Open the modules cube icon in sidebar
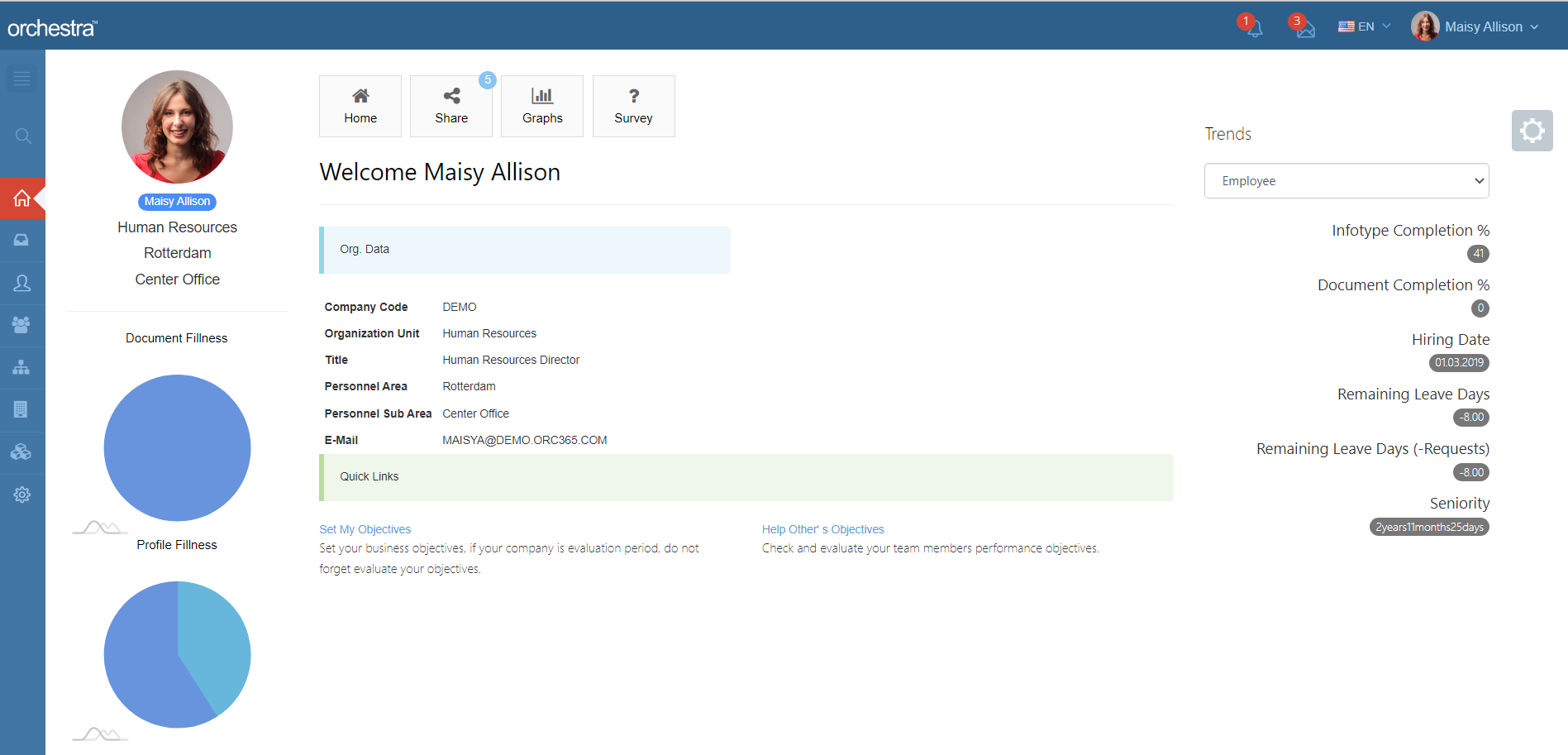 click(22, 452)
